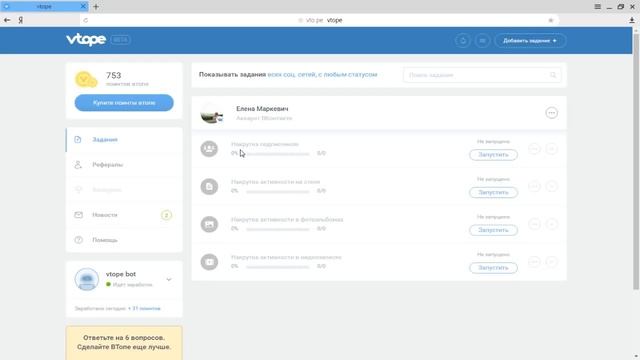Focus the task search field
Viewport: 640px width, 360px height.
(x=482, y=75)
